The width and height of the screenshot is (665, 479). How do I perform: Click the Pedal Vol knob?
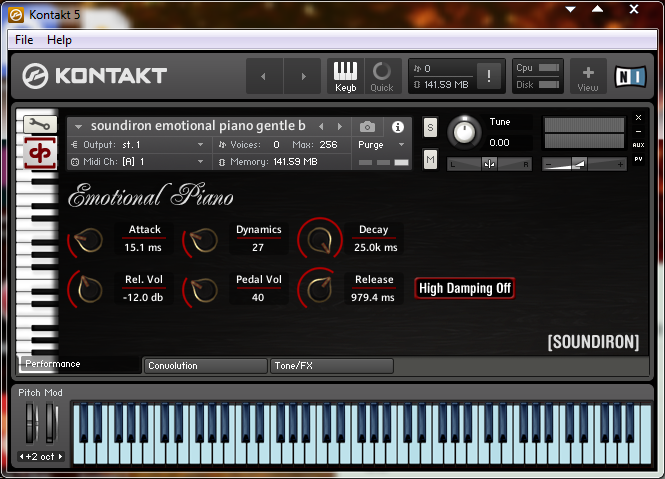coord(203,289)
